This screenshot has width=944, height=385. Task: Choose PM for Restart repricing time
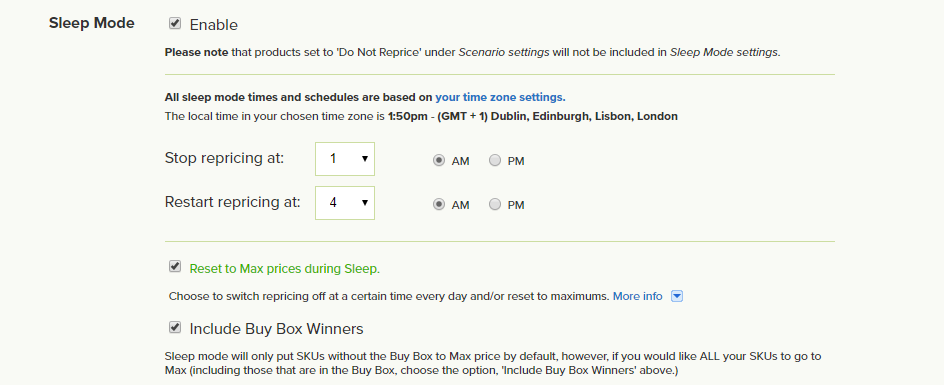[495, 205]
